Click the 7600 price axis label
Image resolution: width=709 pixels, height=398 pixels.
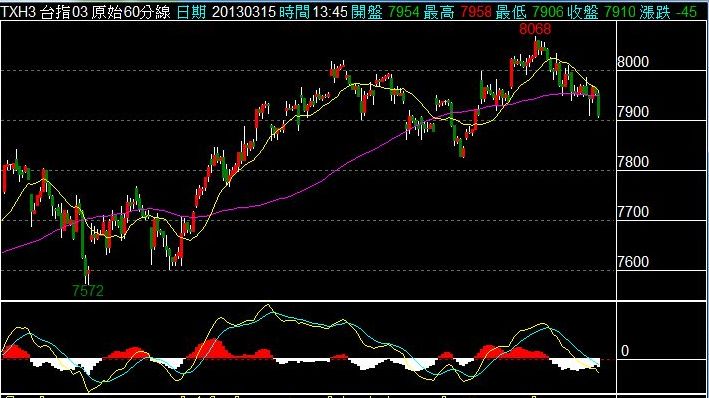pos(633,262)
